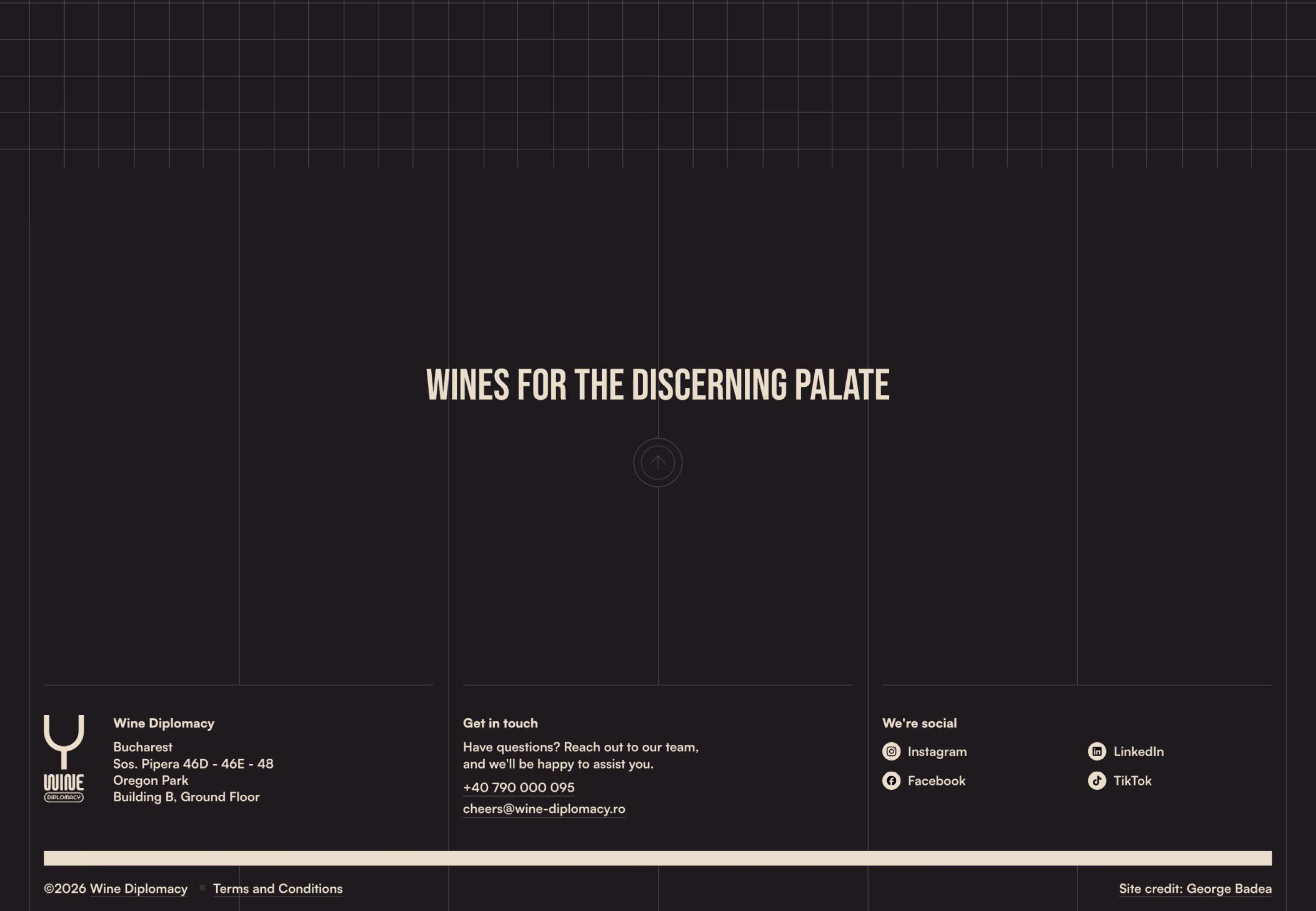Call the phone number +40 790 000 095
Screen dimensions: 1316x911
pos(519,787)
